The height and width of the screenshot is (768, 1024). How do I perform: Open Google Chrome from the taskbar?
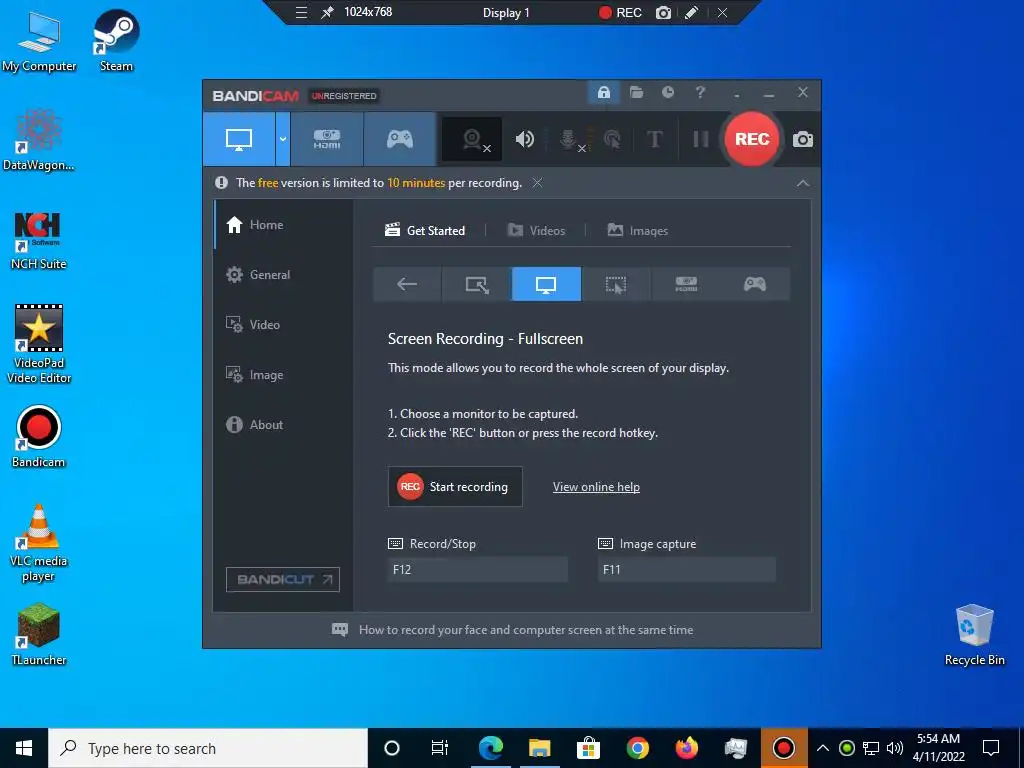tap(637, 748)
